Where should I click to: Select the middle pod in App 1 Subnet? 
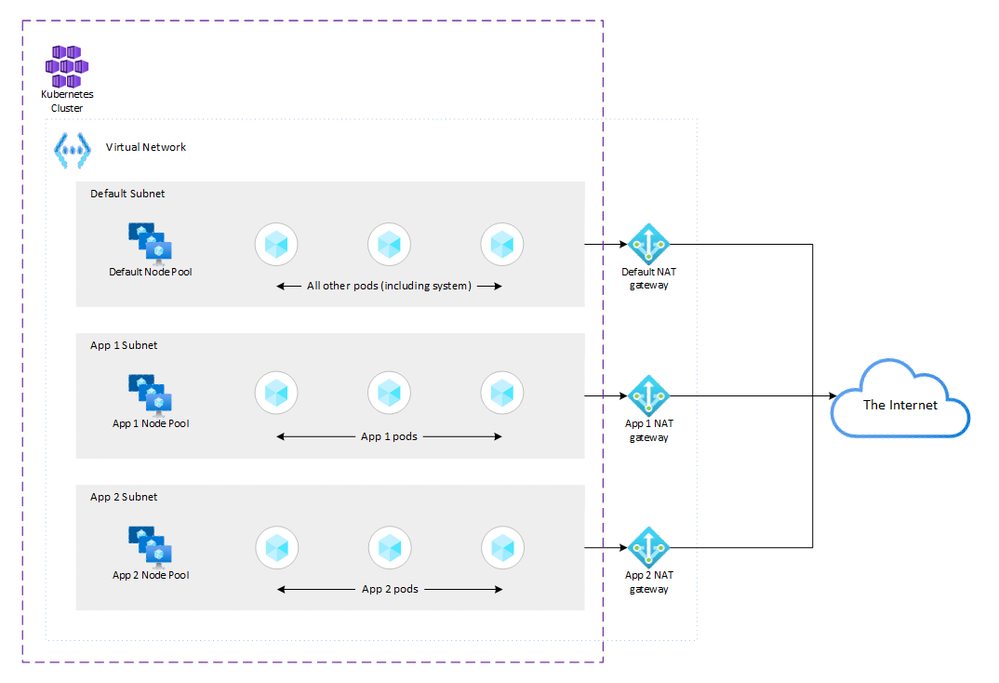(389, 392)
